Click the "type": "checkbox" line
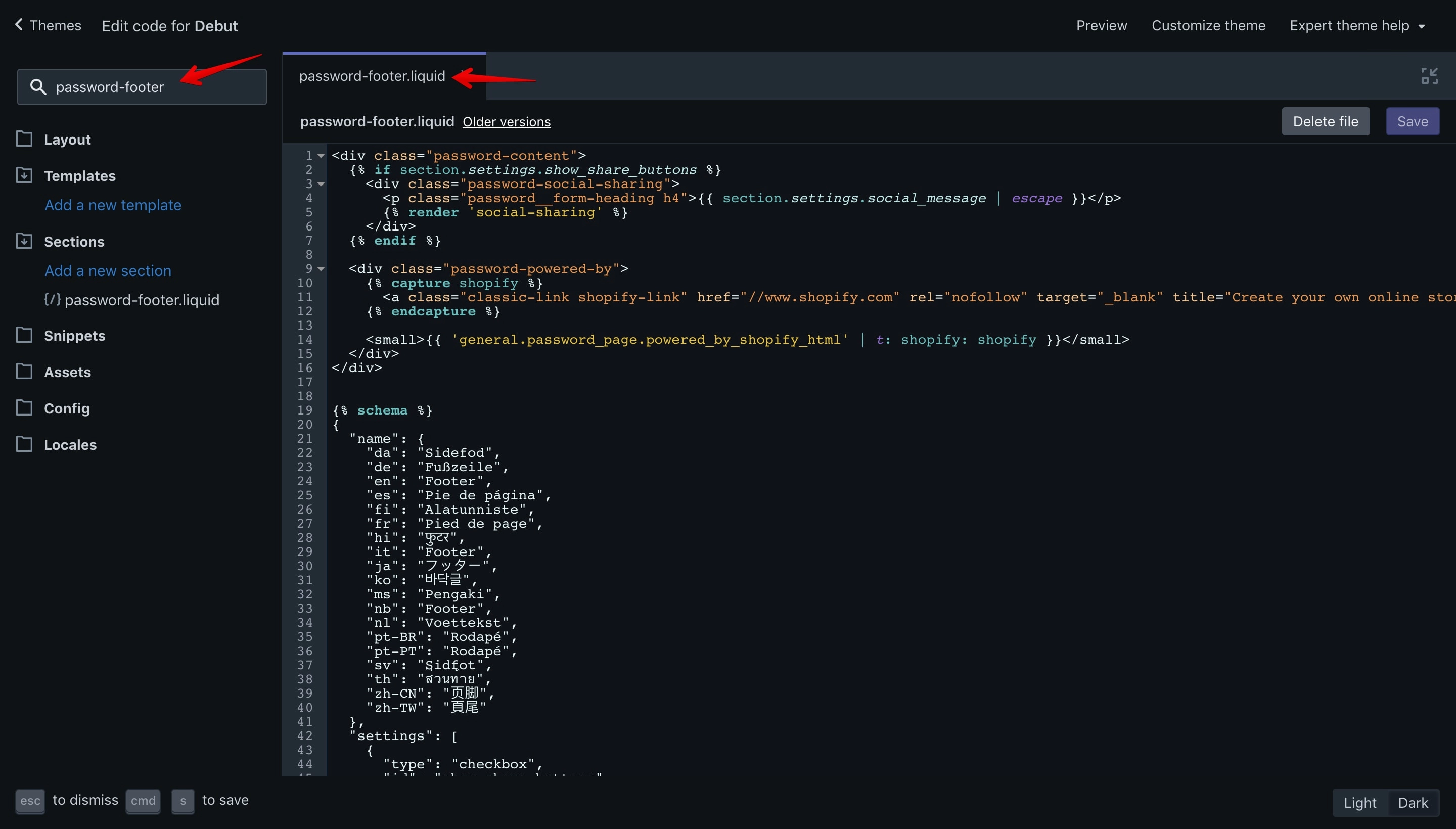The image size is (1456, 829). pos(463,765)
